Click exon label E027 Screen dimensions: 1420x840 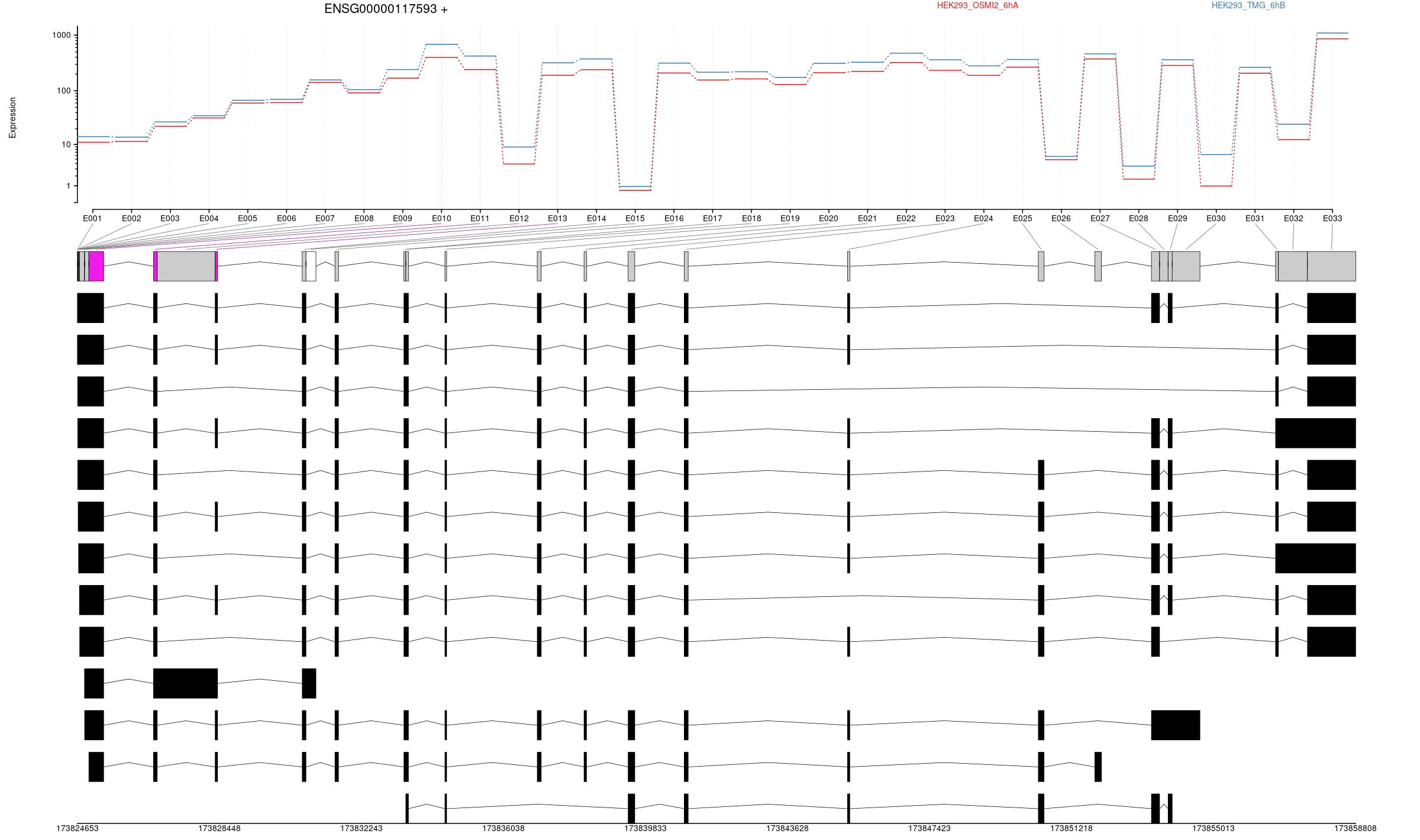[x=1100, y=218]
